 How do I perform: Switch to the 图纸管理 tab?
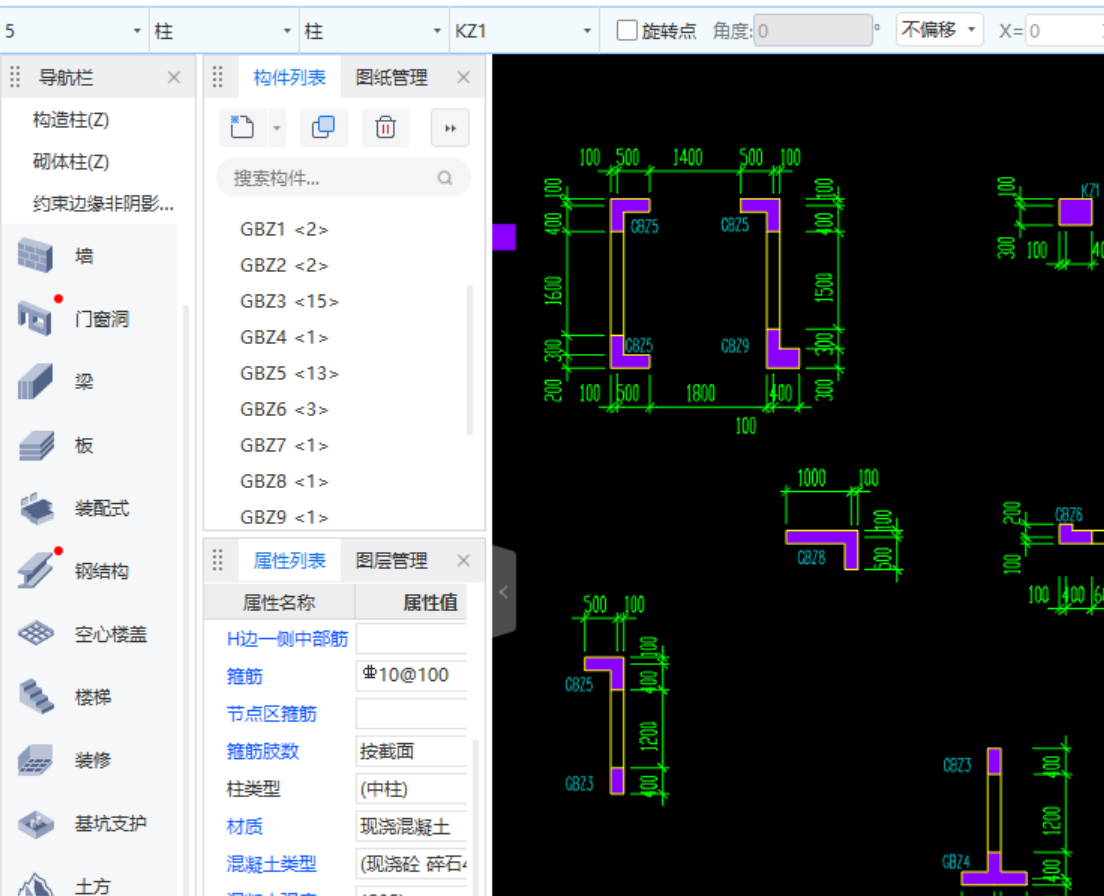pos(391,77)
